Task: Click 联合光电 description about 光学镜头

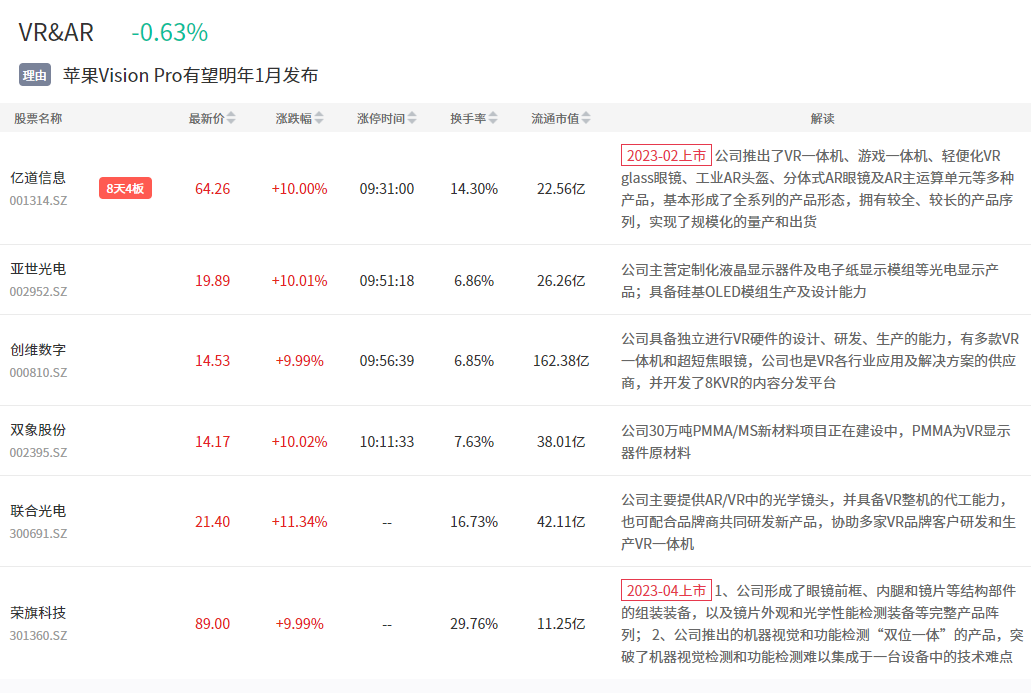Action: point(819,522)
